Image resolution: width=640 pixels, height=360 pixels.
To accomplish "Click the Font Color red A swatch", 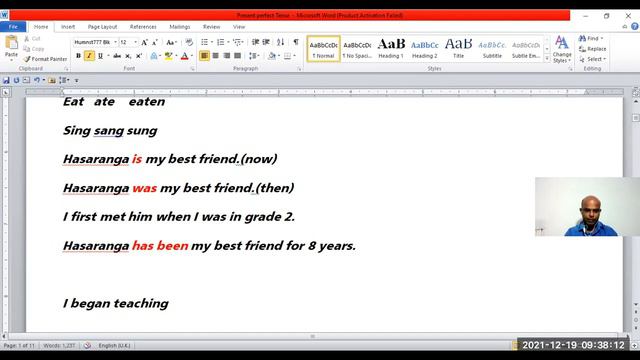I will 184,56.
